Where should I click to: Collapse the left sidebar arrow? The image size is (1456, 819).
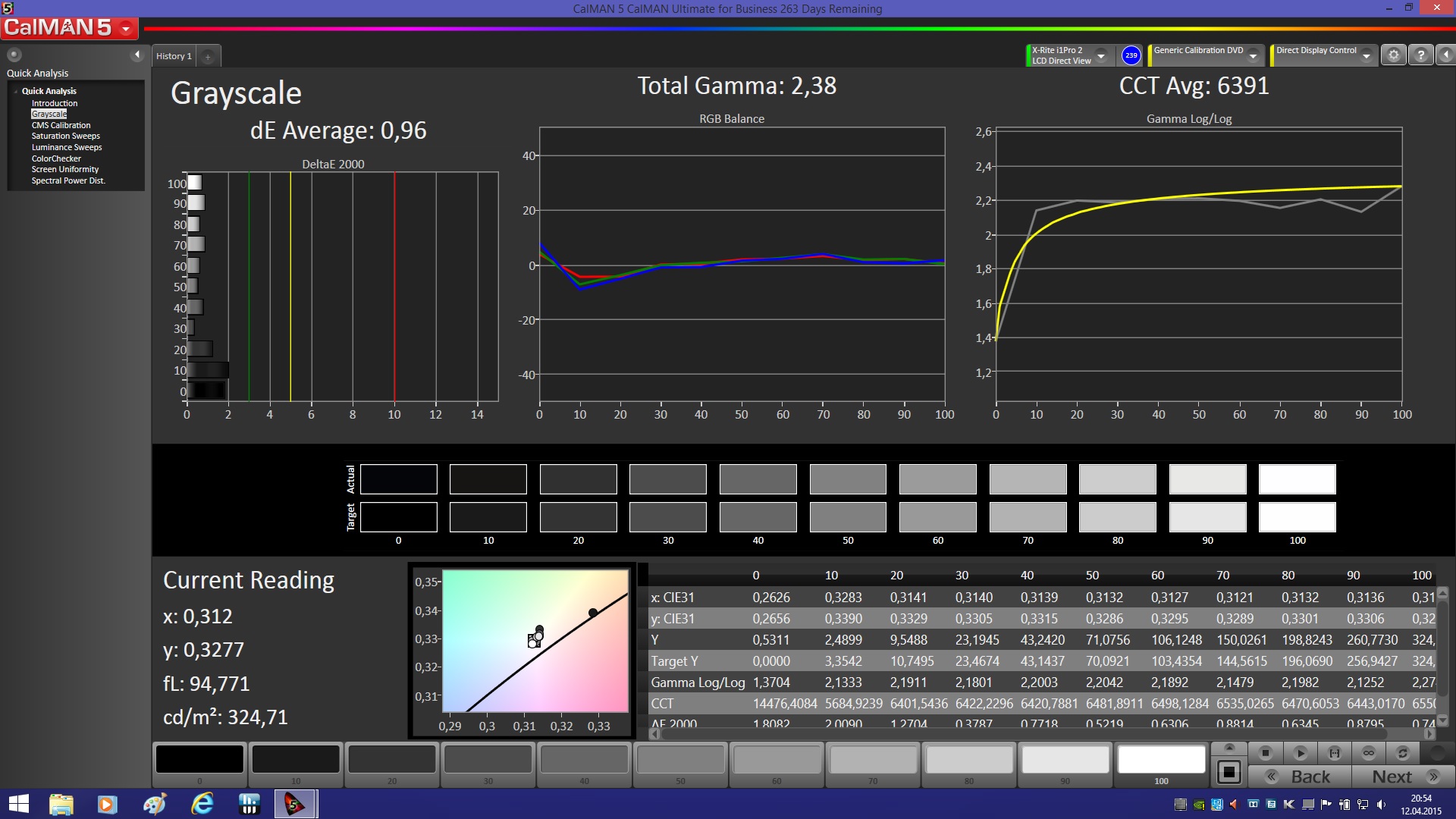(137, 55)
